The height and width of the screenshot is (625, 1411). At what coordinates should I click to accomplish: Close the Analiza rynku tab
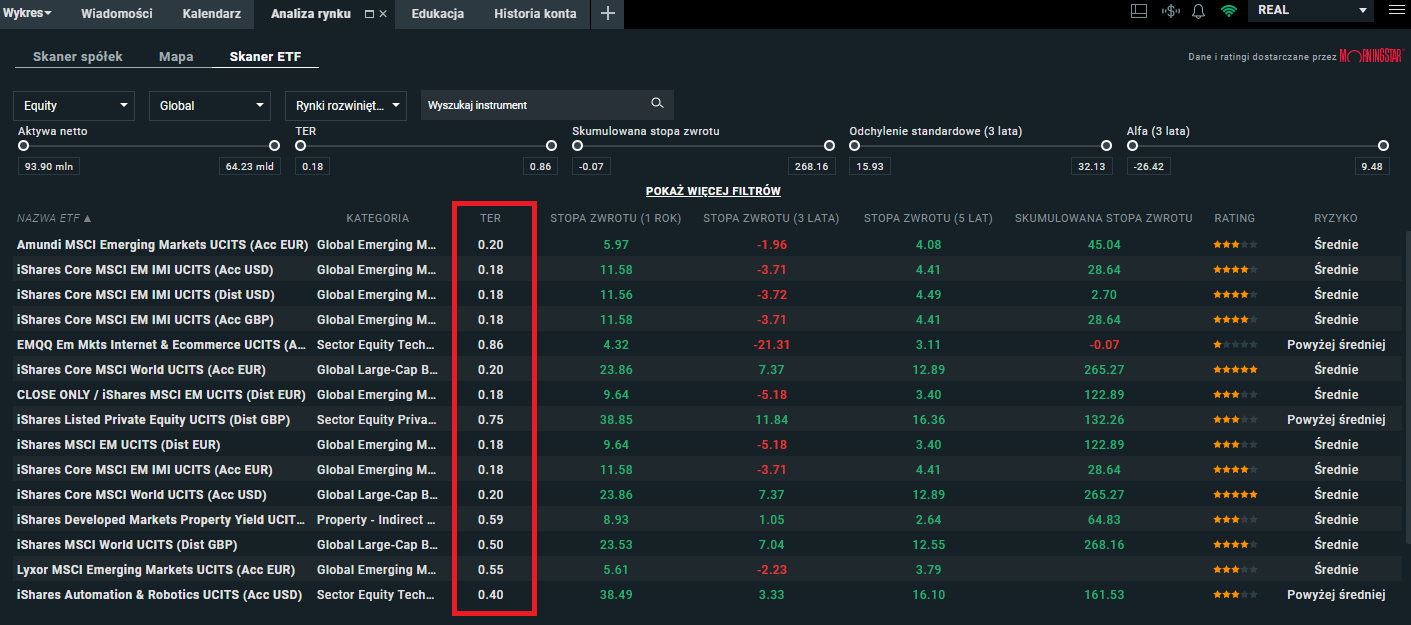click(x=383, y=15)
